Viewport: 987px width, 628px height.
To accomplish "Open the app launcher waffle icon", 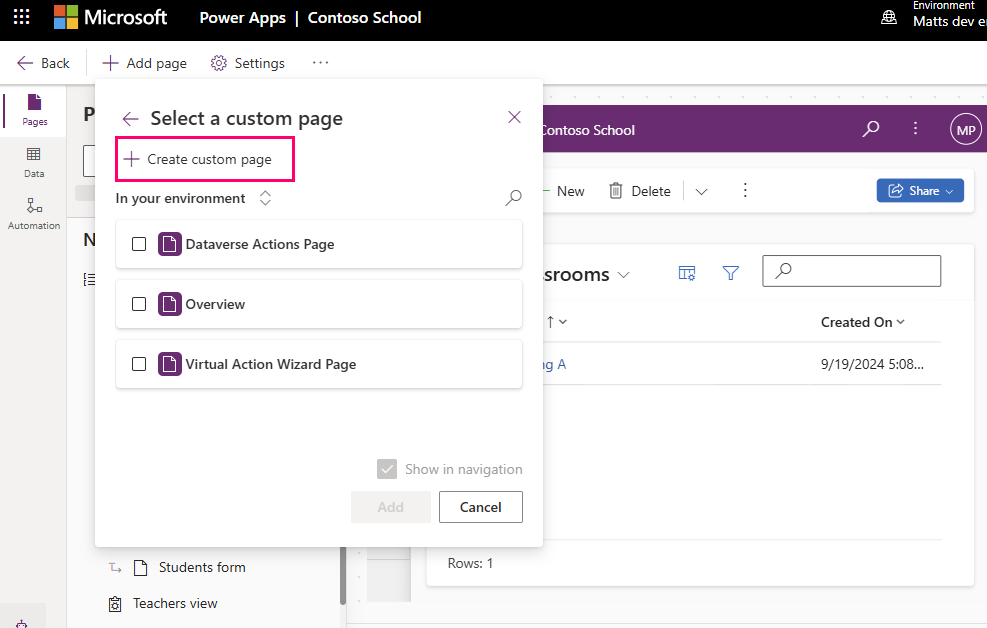I will 21,17.
